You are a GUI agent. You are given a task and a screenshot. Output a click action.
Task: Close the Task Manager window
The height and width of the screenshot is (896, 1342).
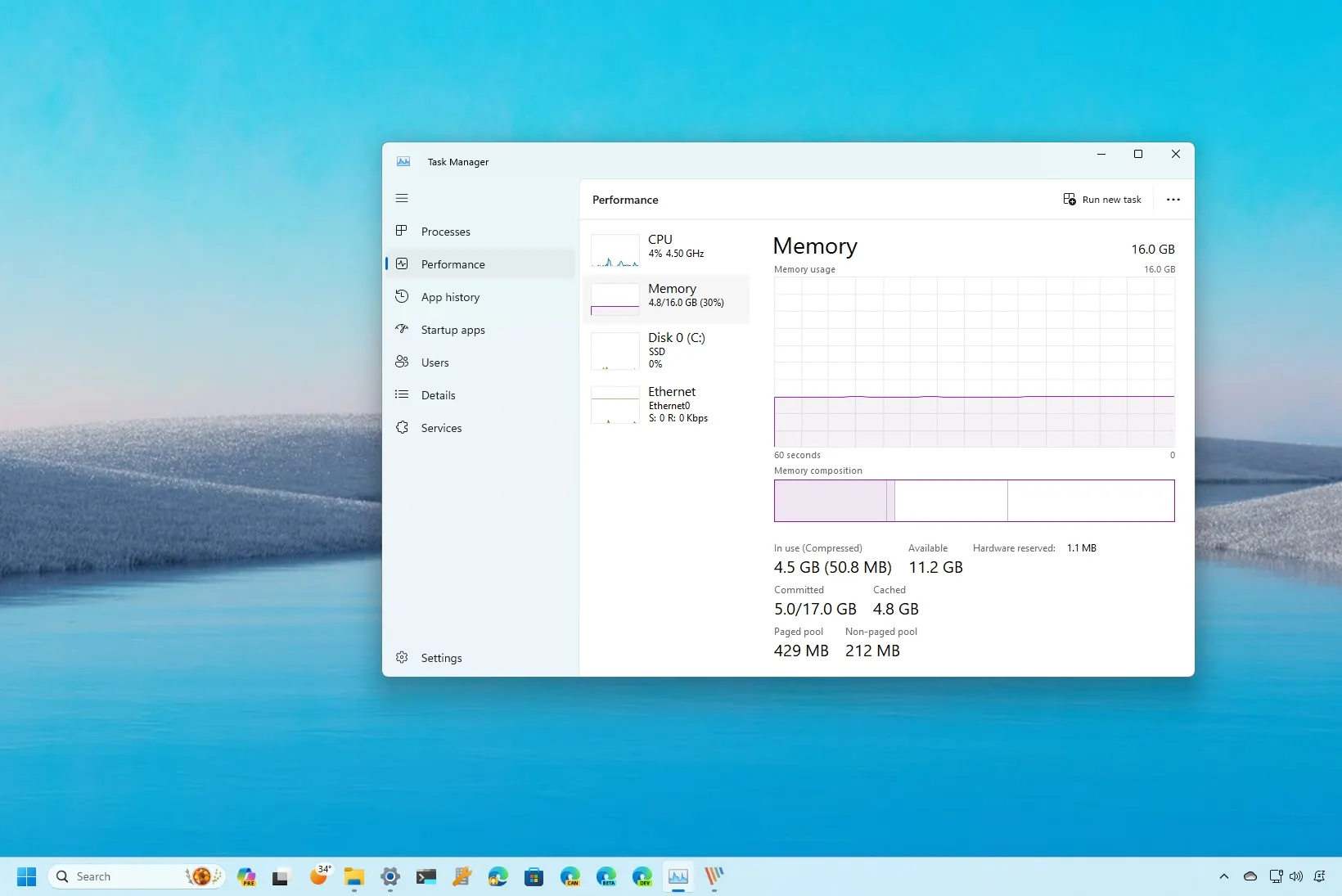click(1176, 154)
